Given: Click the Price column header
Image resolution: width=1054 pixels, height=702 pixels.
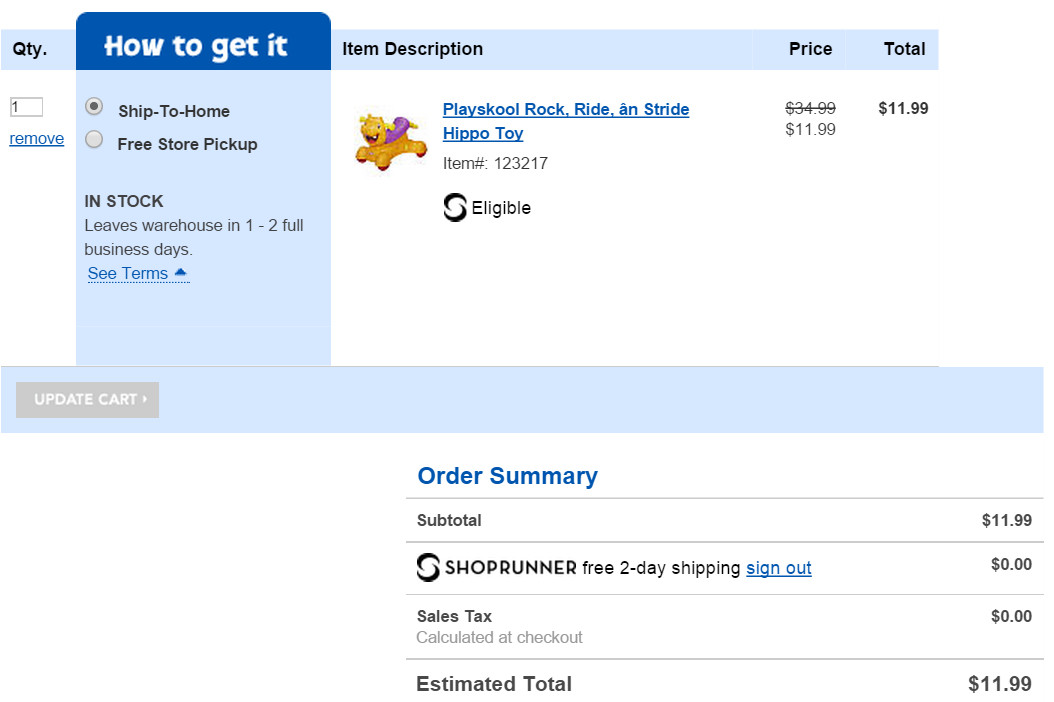Looking at the screenshot, I should 810,49.
